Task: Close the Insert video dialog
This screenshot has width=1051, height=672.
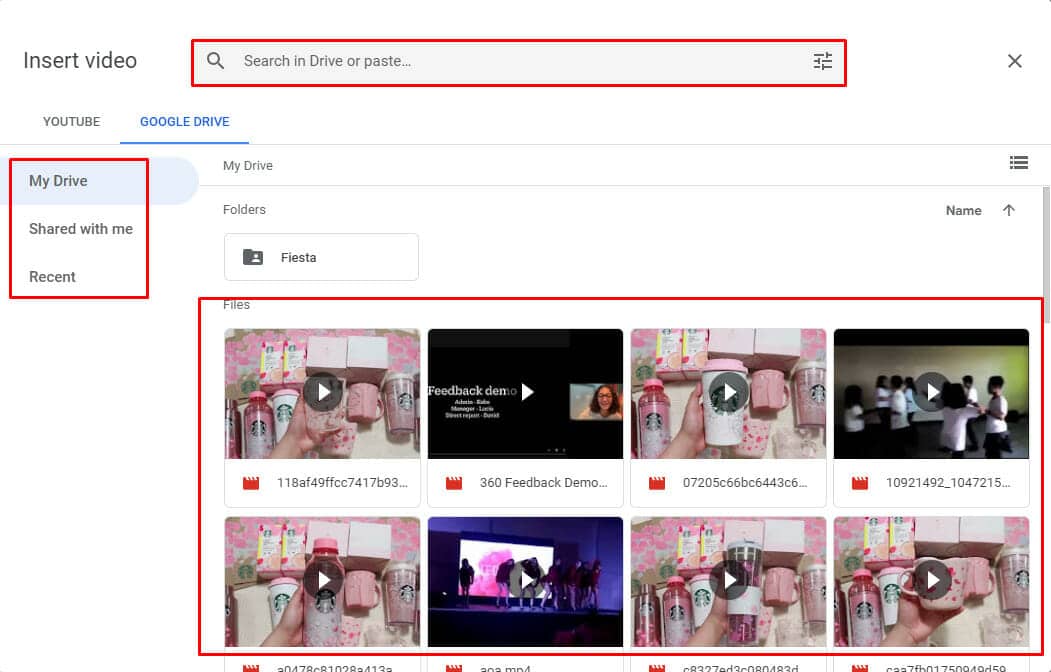Action: (x=1014, y=61)
